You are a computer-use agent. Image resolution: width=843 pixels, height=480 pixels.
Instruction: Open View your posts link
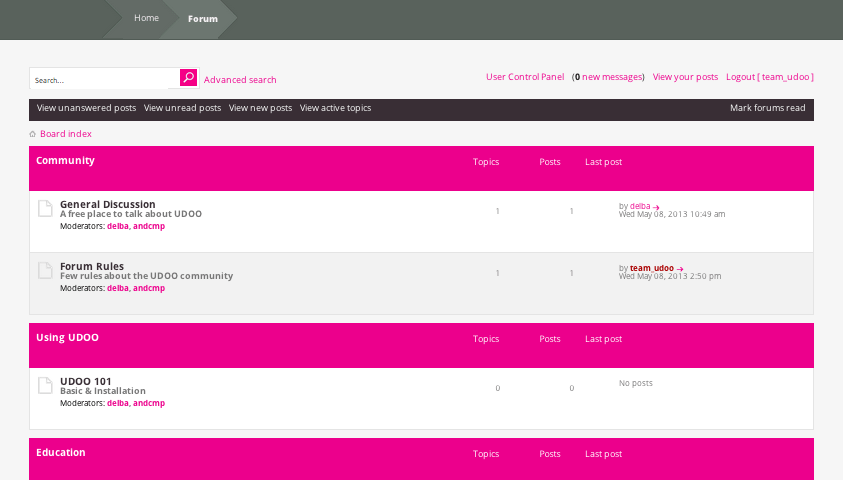tap(685, 77)
